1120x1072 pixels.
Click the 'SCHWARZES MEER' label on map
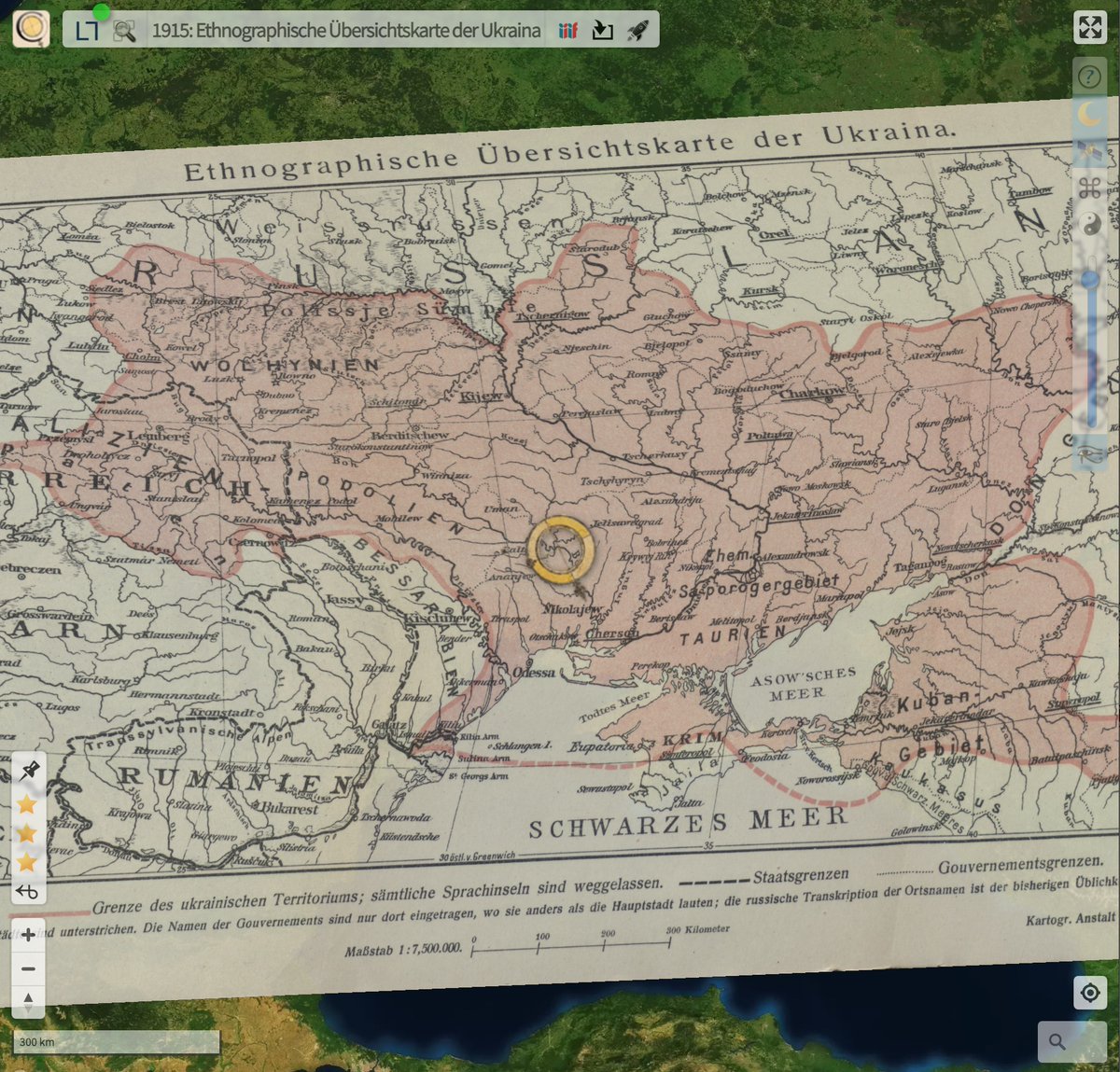(x=688, y=823)
